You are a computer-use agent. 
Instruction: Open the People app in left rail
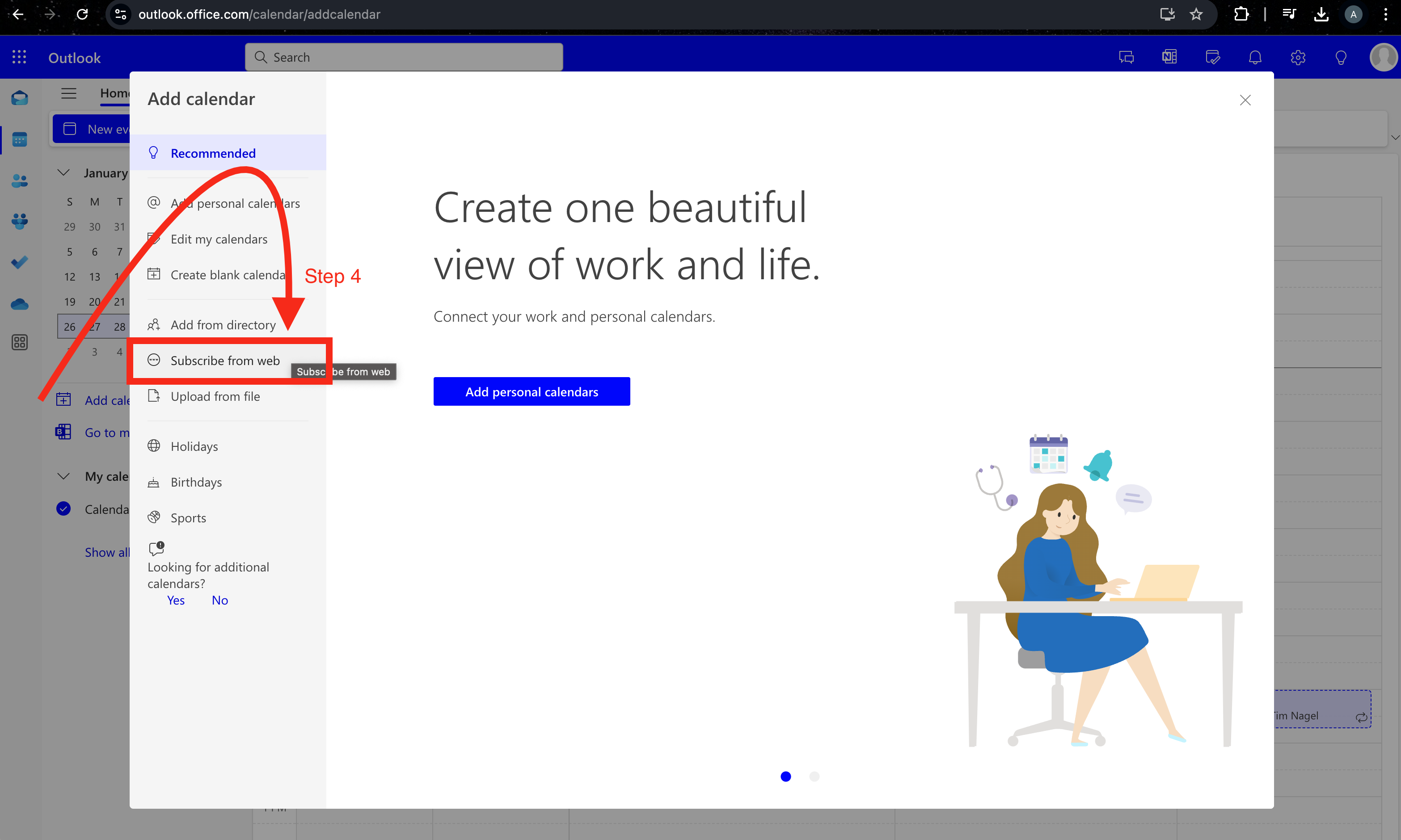coord(19,181)
